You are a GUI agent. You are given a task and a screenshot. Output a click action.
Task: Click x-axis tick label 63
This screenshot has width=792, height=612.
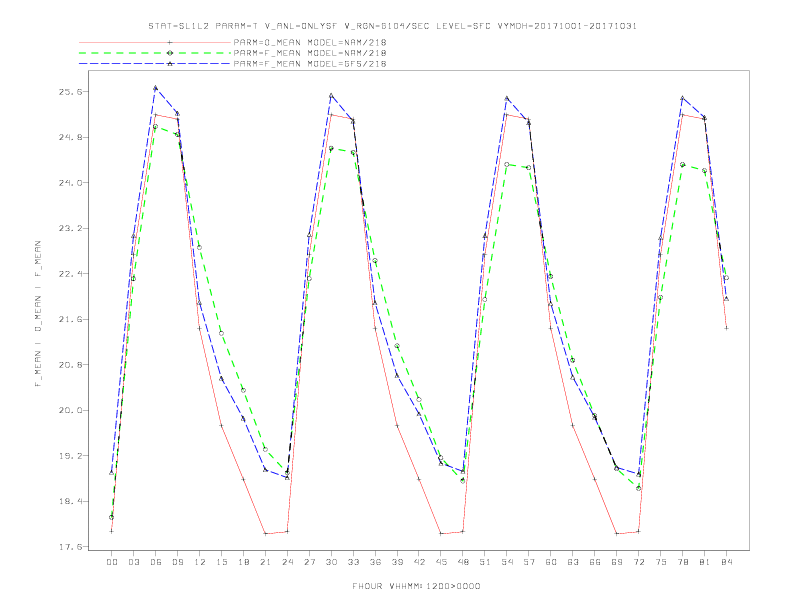point(573,562)
